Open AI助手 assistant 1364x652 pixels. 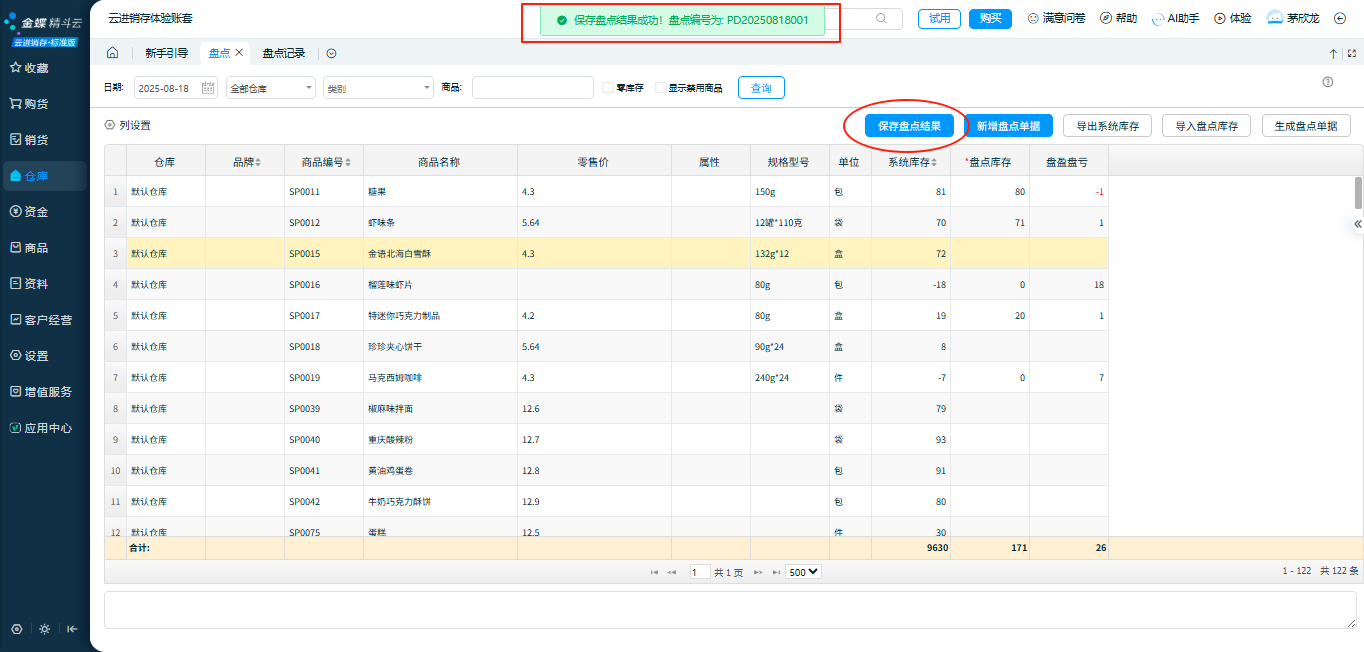(1175, 18)
